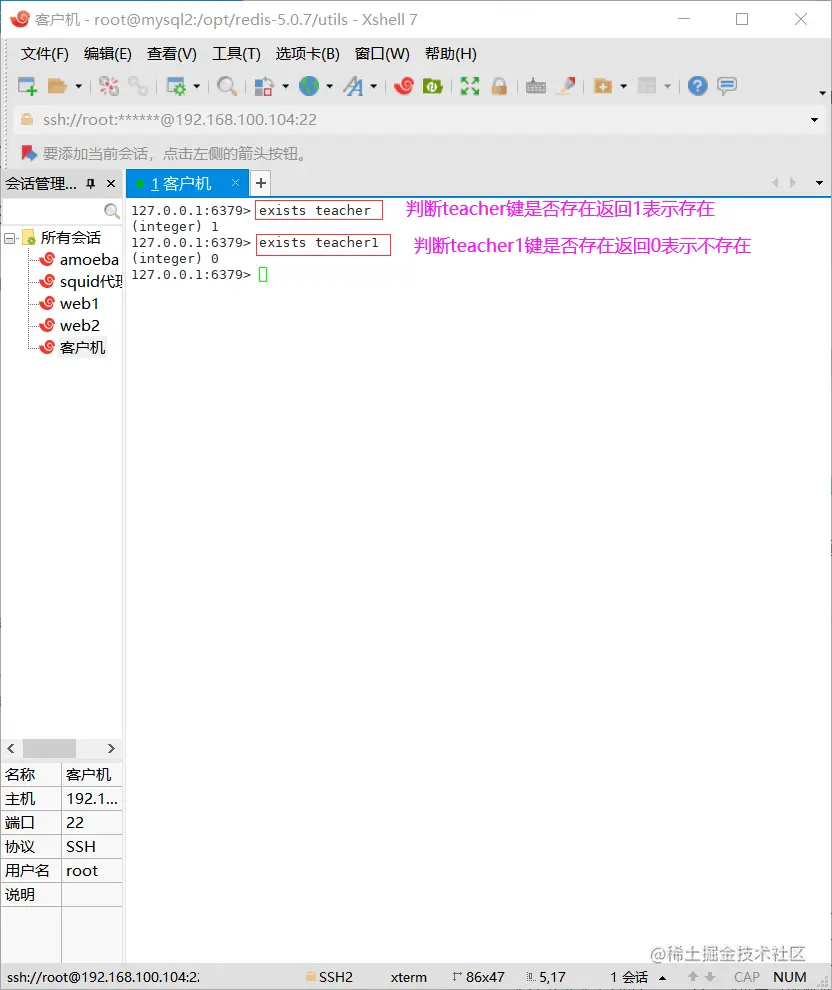The height and width of the screenshot is (990, 832).
Task: Close the 1 客户机 tab
Action: [x=235, y=182]
